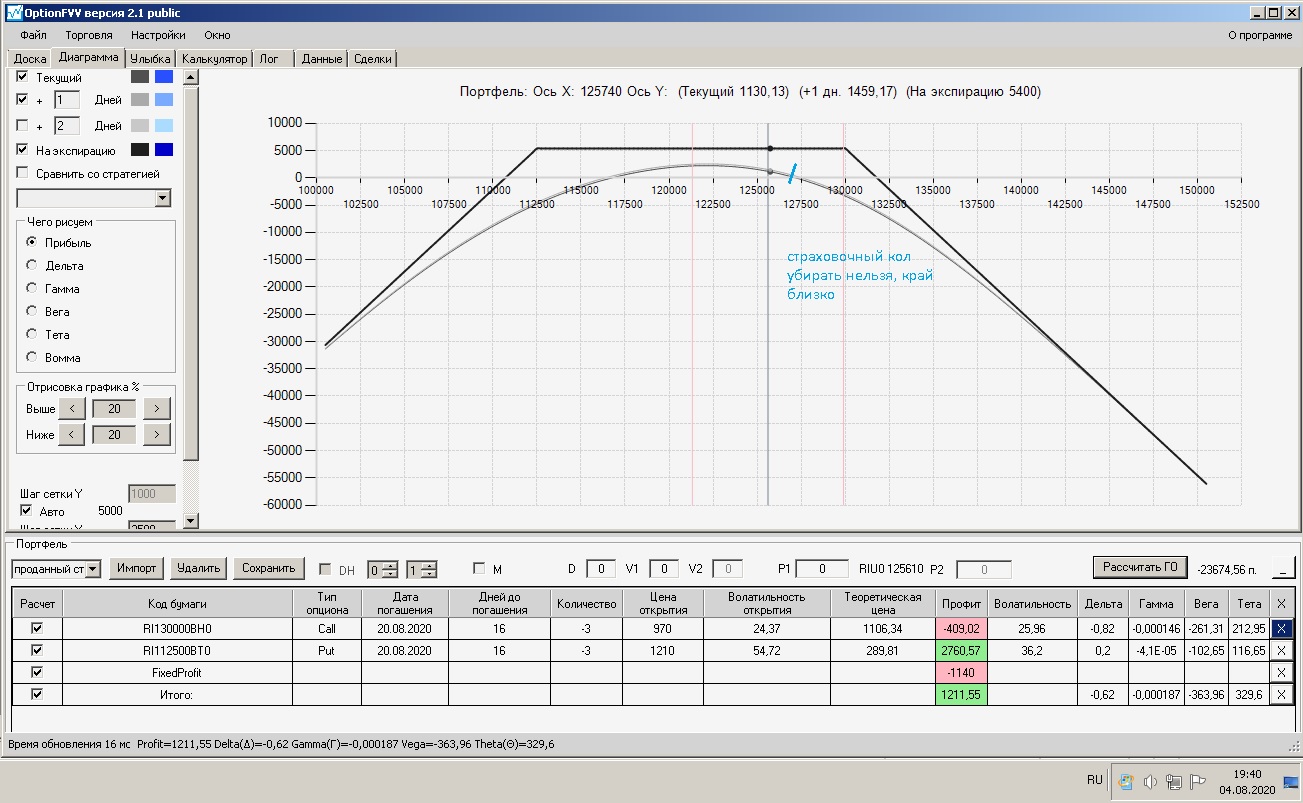The width and height of the screenshot is (1303, 803).
Task: Click the Рассчитать ГО button
Action: [x=1140, y=567]
